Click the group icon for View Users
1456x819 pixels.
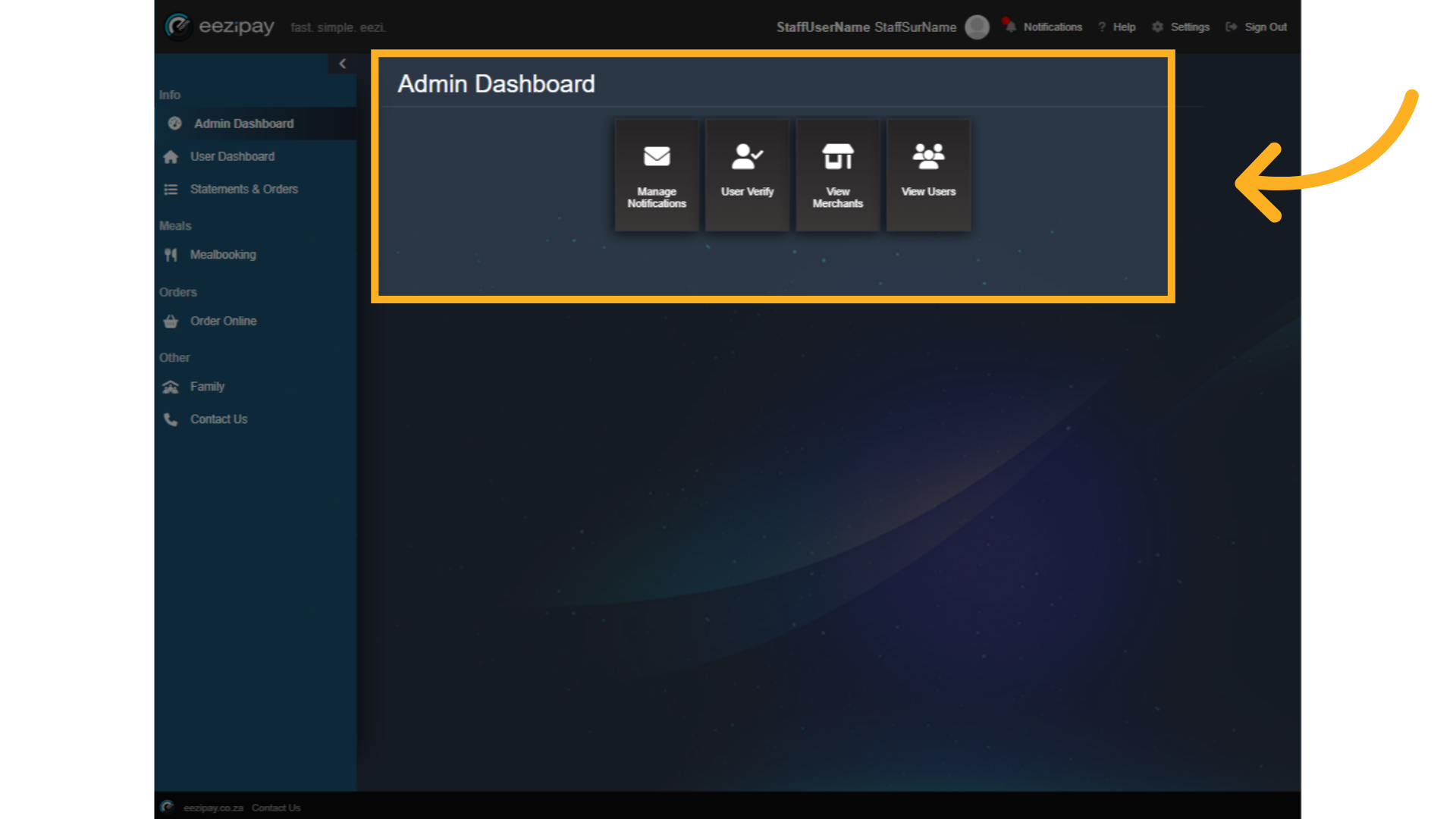coord(928,156)
